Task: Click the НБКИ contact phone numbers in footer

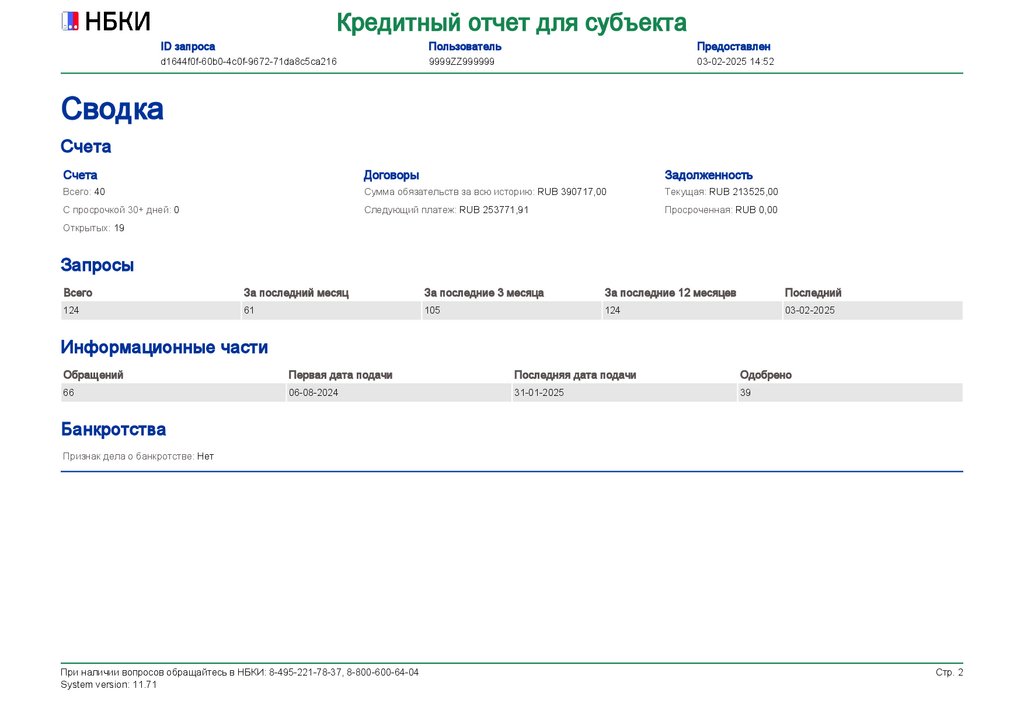Action: pyautogui.click(x=343, y=672)
